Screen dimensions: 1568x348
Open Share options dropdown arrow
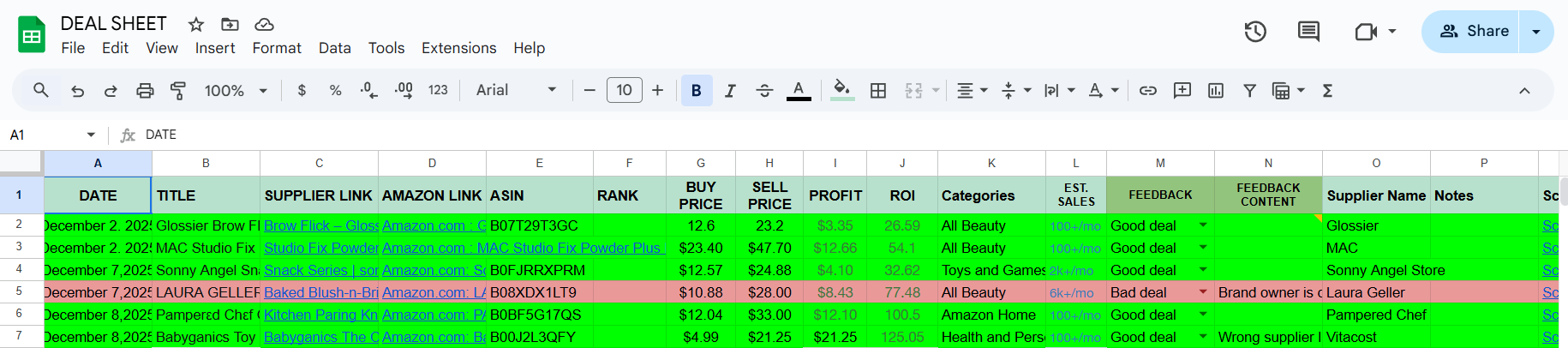tap(1536, 32)
